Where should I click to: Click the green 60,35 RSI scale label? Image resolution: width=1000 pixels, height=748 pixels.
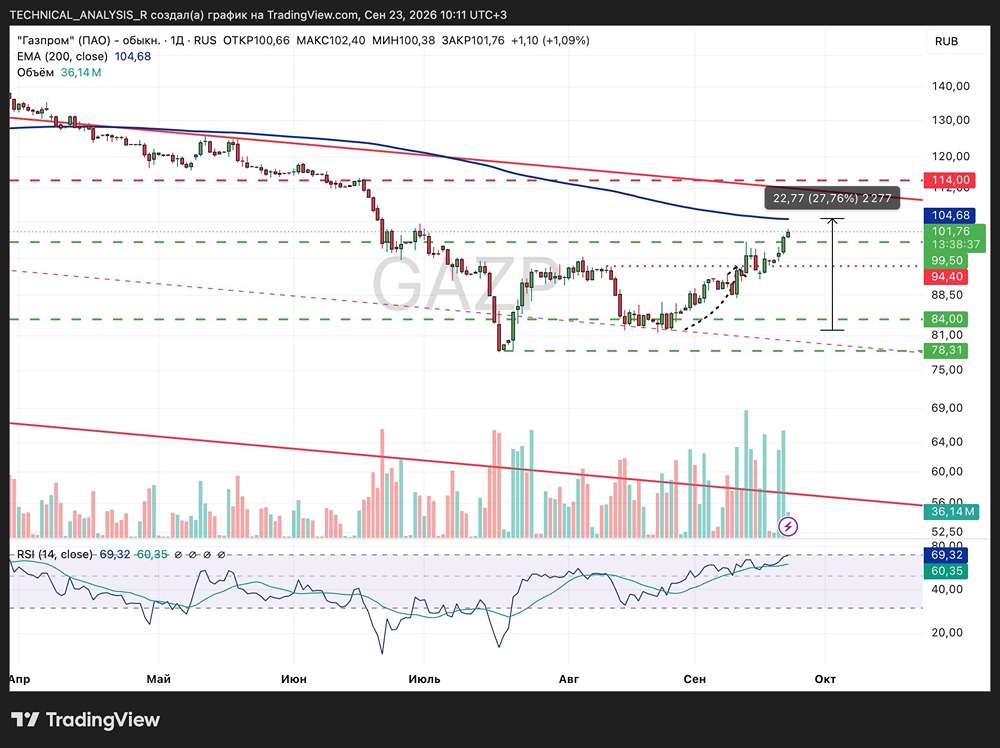point(946,571)
